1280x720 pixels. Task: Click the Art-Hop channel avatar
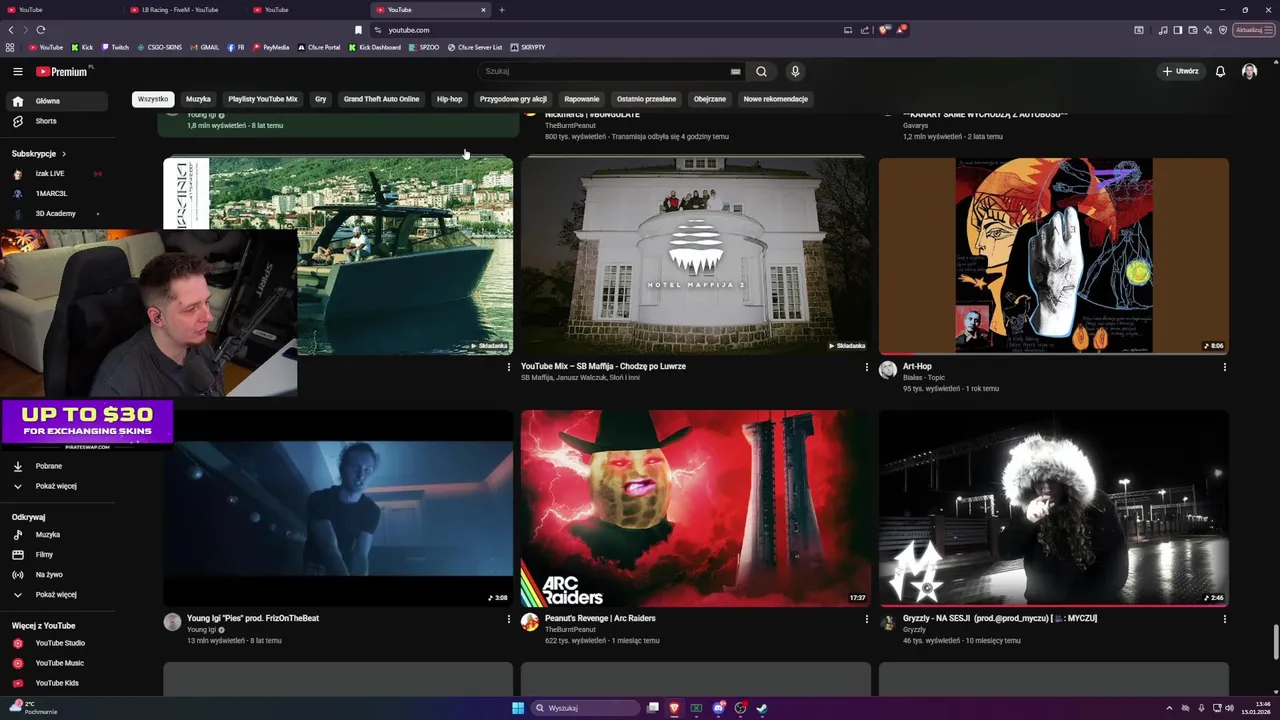click(x=887, y=370)
